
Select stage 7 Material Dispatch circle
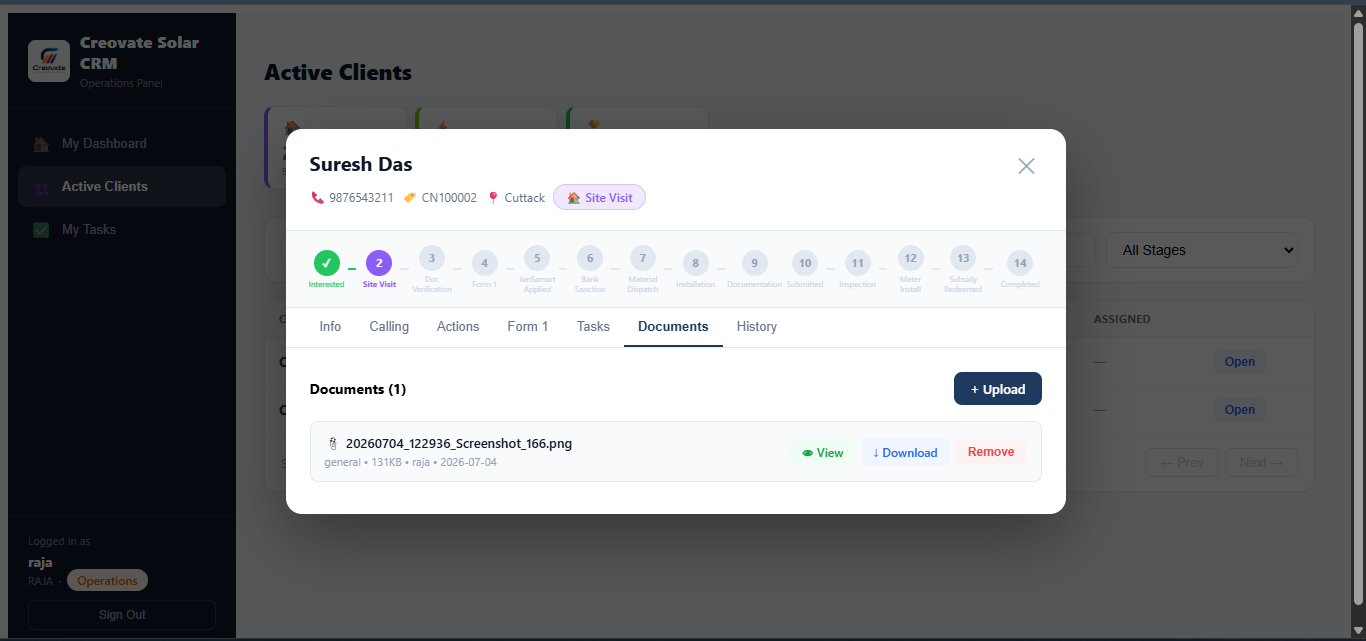click(643, 258)
